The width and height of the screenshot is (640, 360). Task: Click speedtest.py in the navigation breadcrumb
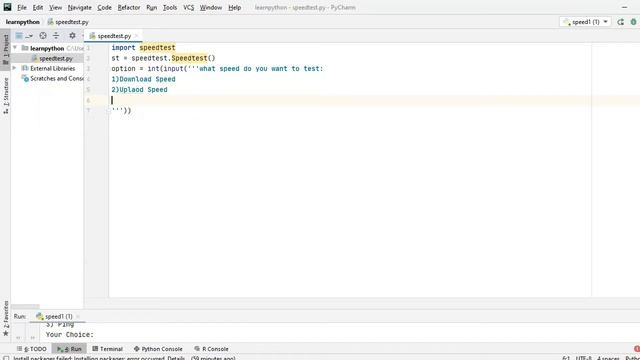click(68, 22)
